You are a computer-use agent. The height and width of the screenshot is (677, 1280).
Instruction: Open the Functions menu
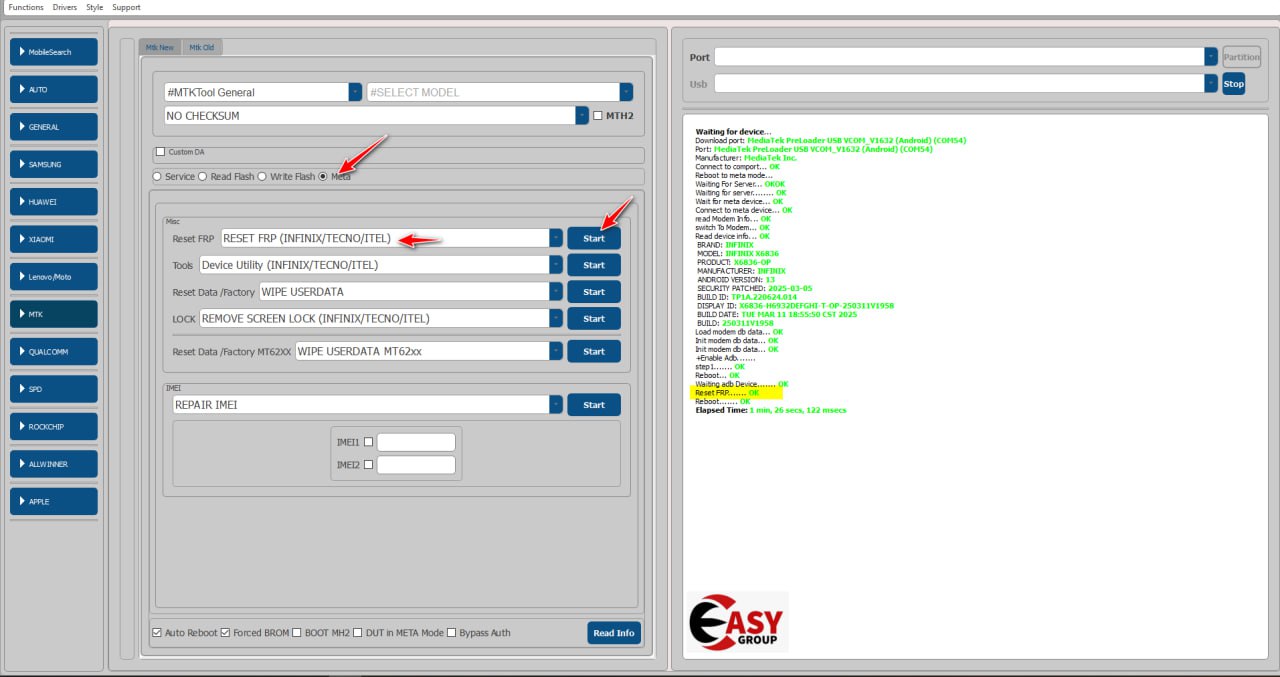[26, 7]
